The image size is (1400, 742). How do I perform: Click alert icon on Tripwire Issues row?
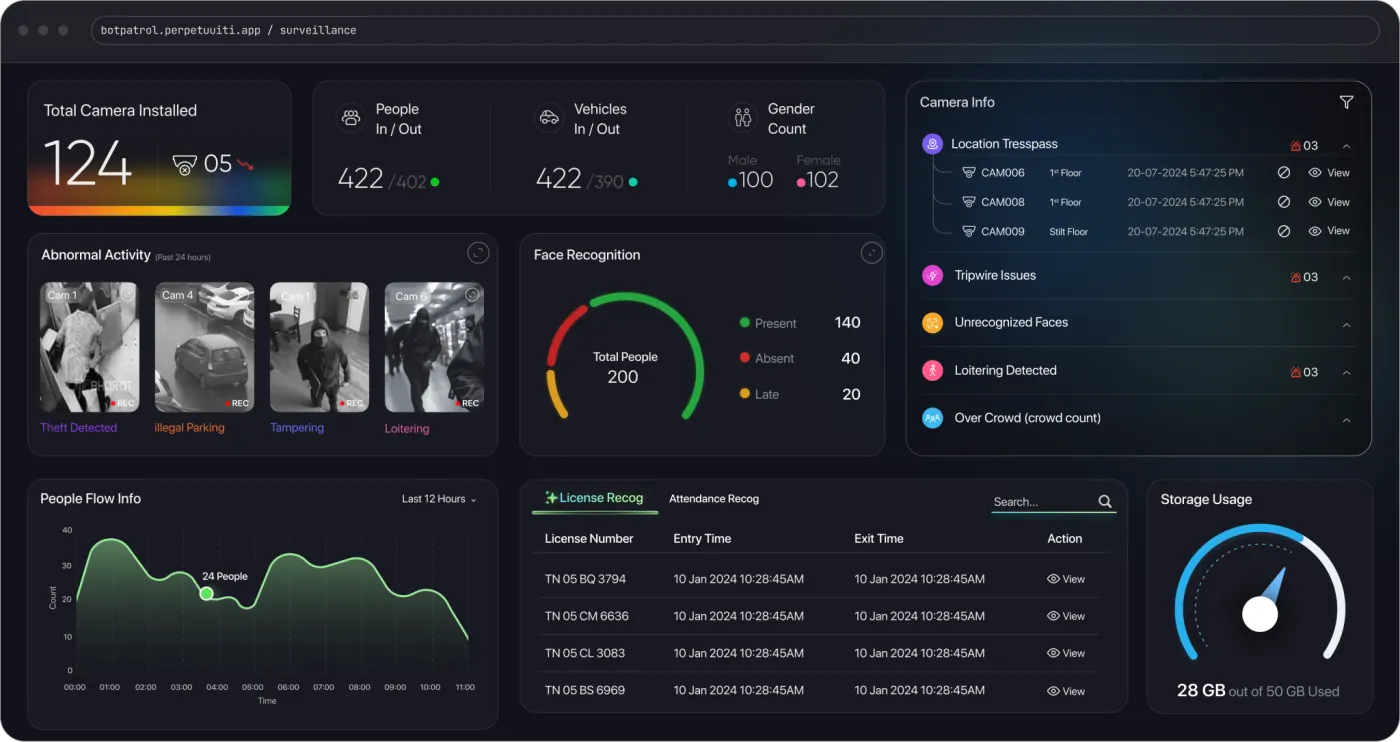click(x=1296, y=277)
